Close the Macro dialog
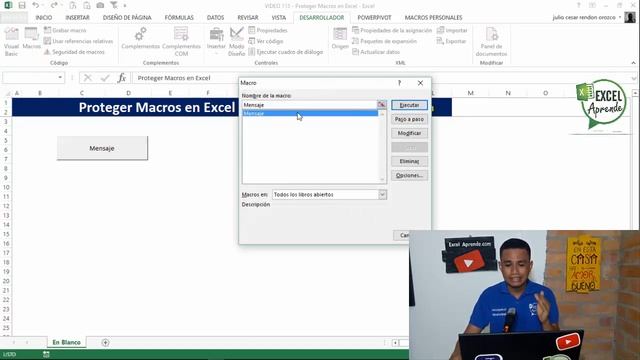The width and height of the screenshot is (640, 360). coord(420,83)
